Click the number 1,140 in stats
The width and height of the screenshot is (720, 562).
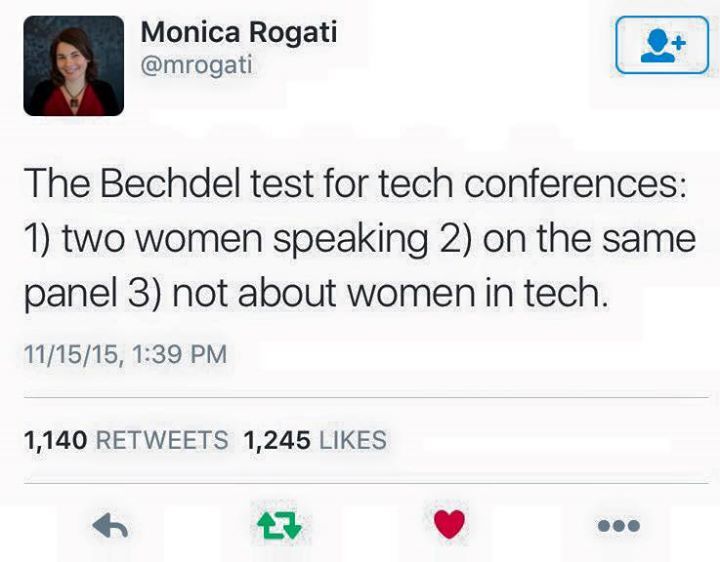pyautogui.click(x=56, y=439)
